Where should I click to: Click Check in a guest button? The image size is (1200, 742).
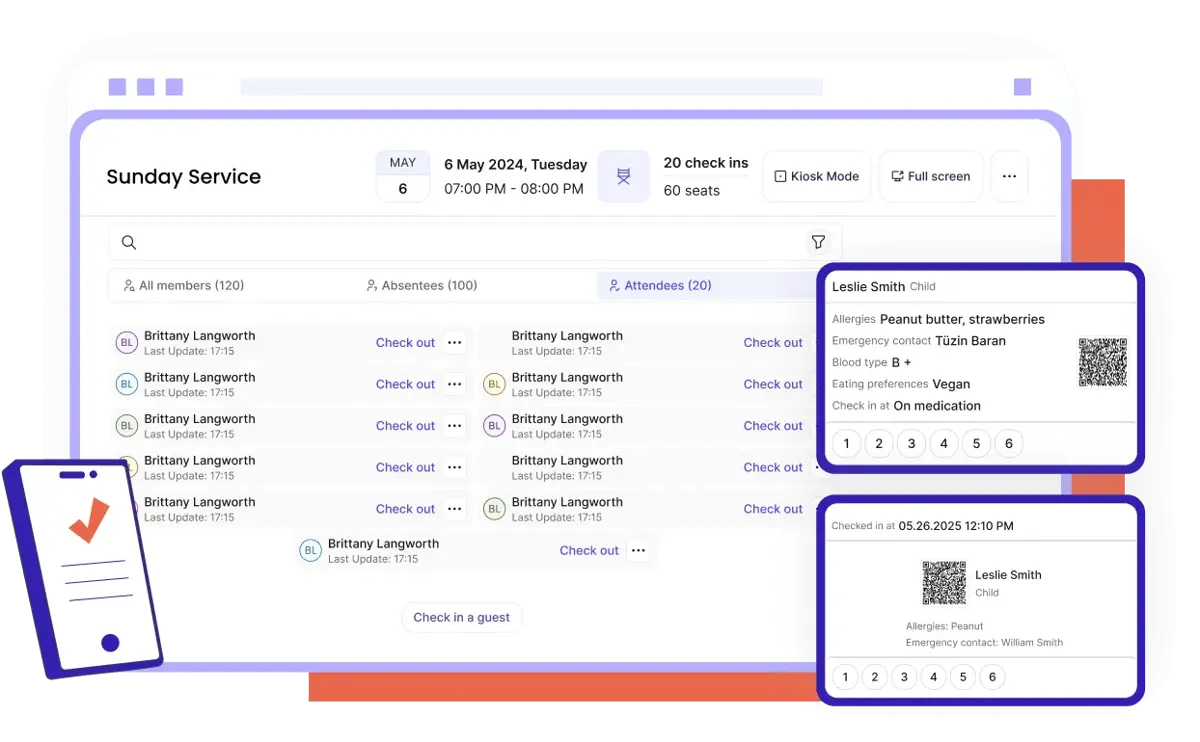pyautogui.click(x=462, y=617)
